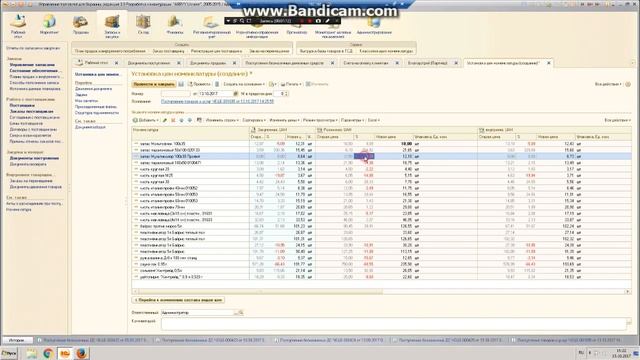640x360 pixels.
Task: Open Управление запасами in left navigation
Action: click(32, 65)
